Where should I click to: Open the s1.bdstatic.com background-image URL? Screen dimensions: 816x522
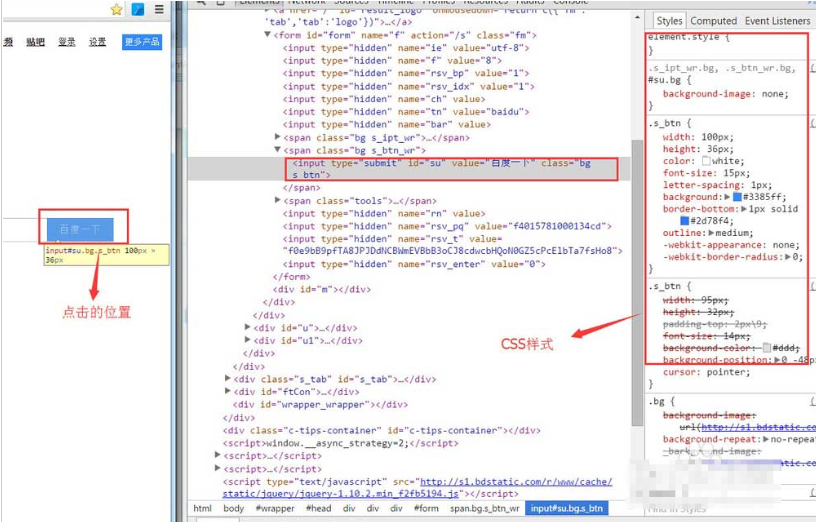[758, 427]
